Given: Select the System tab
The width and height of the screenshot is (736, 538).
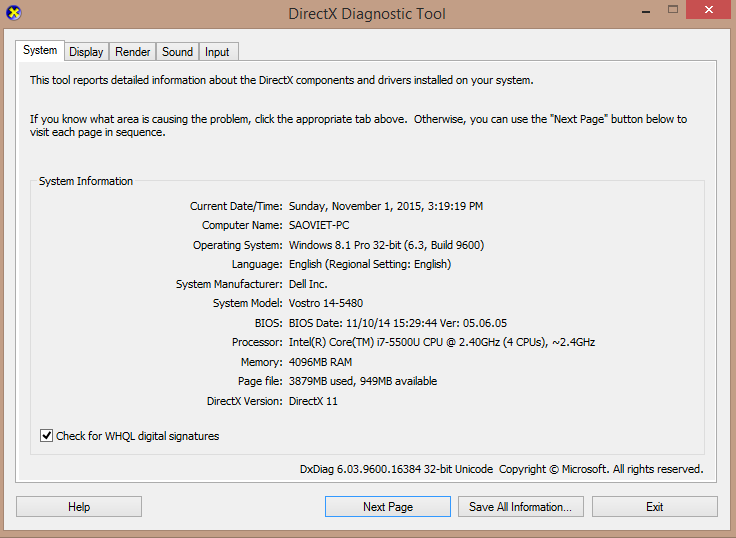Looking at the screenshot, I should (x=40, y=51).
